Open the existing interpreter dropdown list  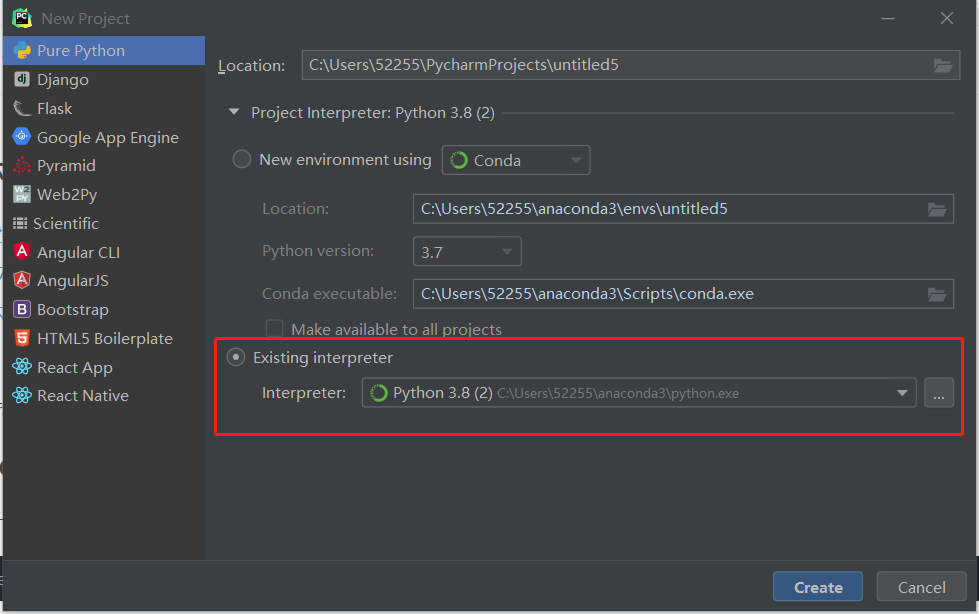coord(901,392)
